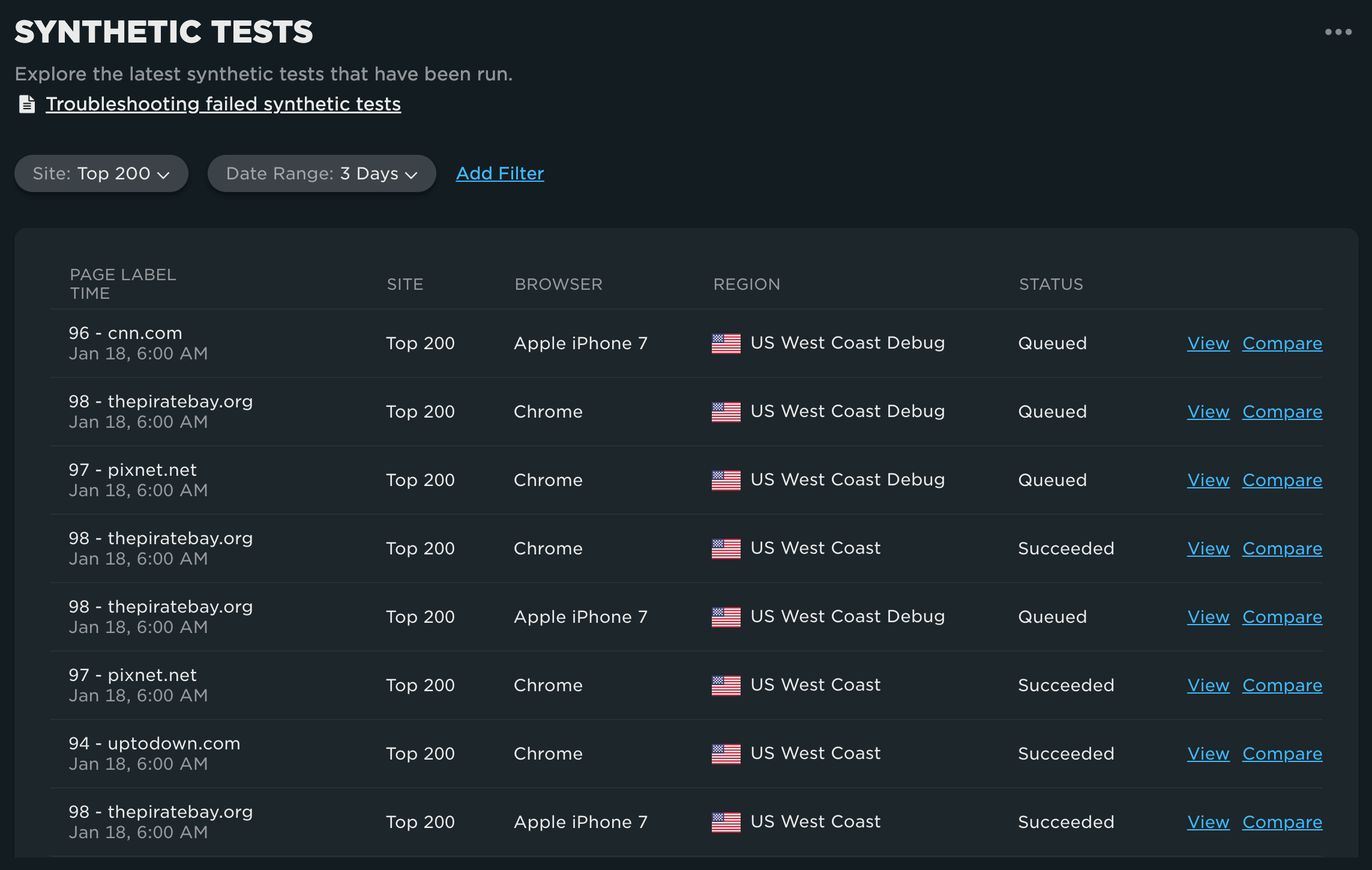1372x870 pixels.
Task: Select the STATUS column header
Action: (1051, 284)
